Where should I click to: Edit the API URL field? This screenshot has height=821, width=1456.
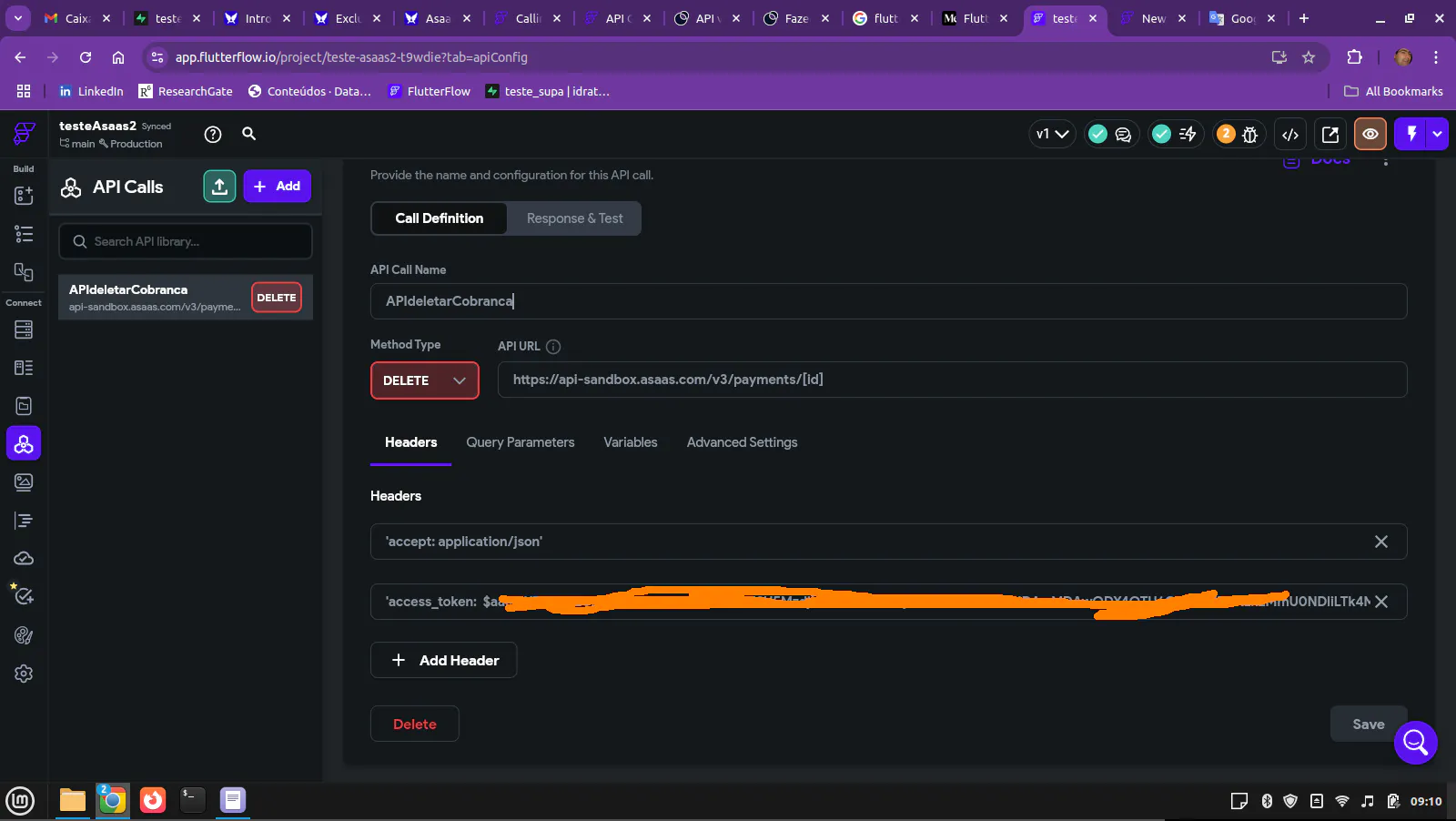952,380
